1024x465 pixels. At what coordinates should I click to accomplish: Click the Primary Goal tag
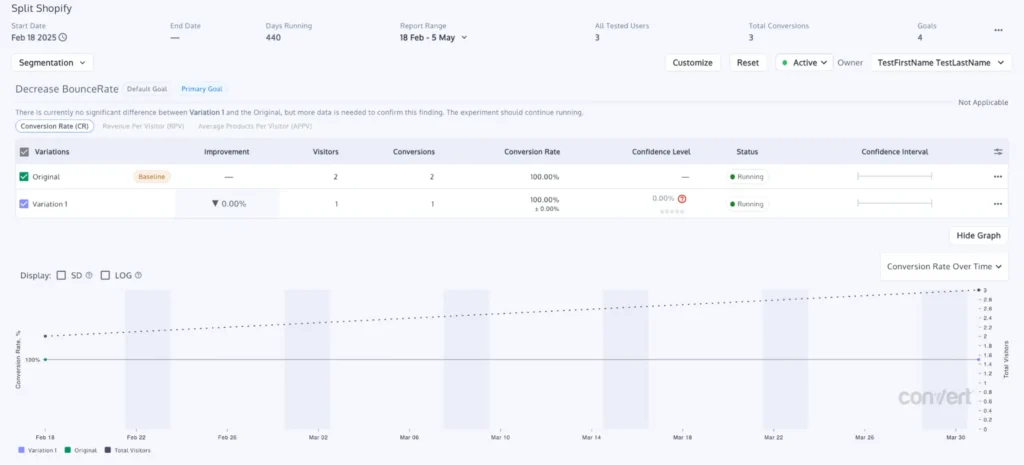pyautogui.click(x=201, y=89)
